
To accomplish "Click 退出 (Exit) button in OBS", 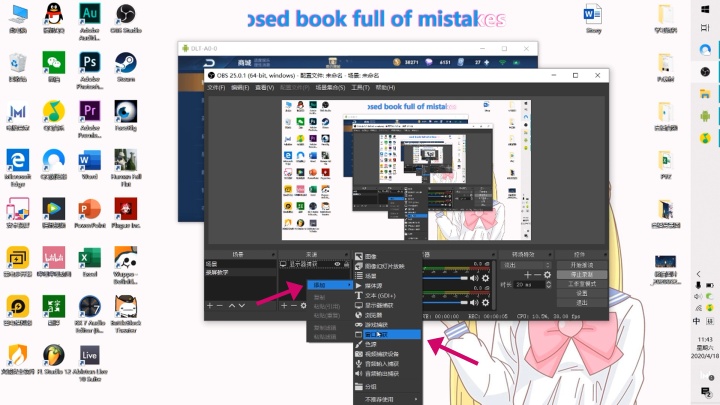I will (582, 303).
